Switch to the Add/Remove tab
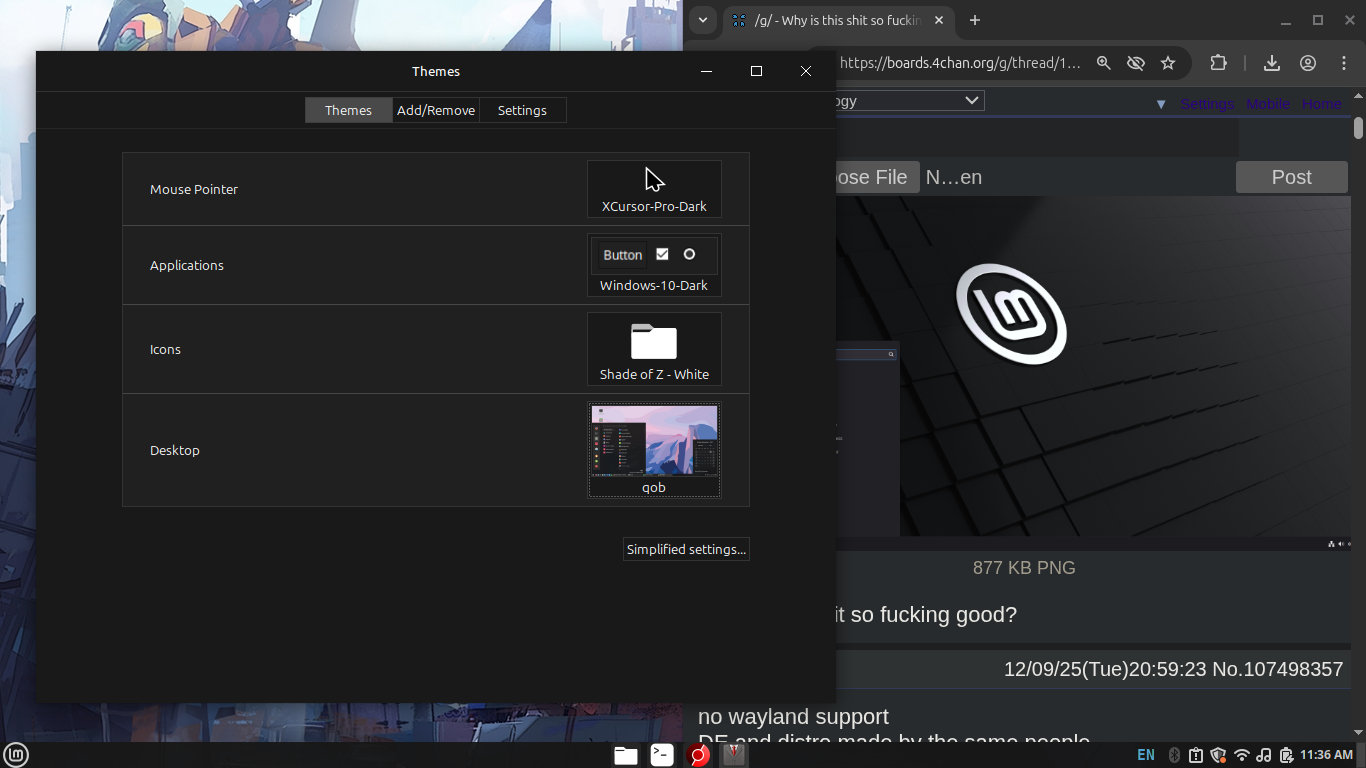 coord(436,110)
